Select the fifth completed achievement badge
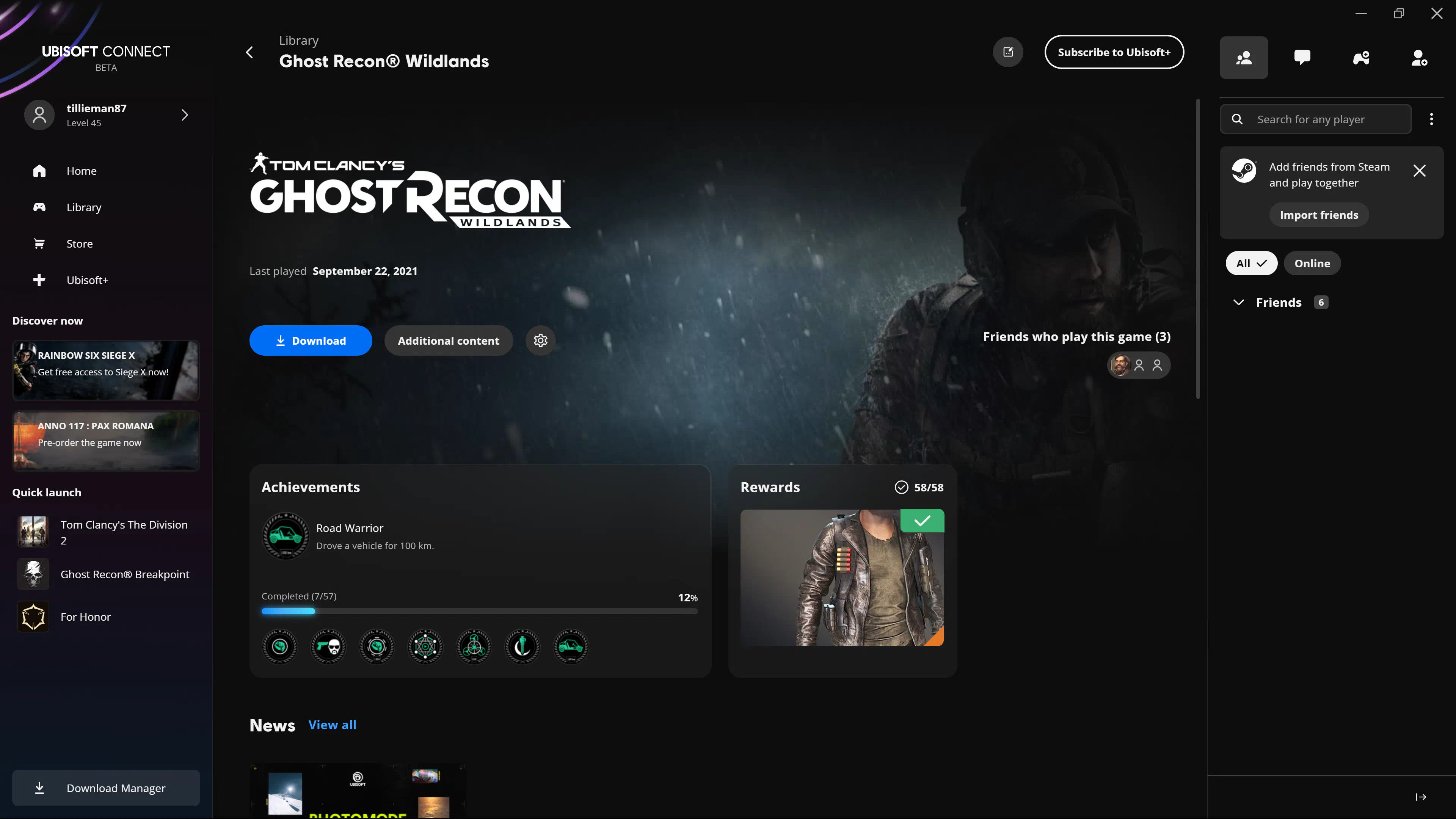Viewport: 1456px width, 819px height. coord(474,646)
